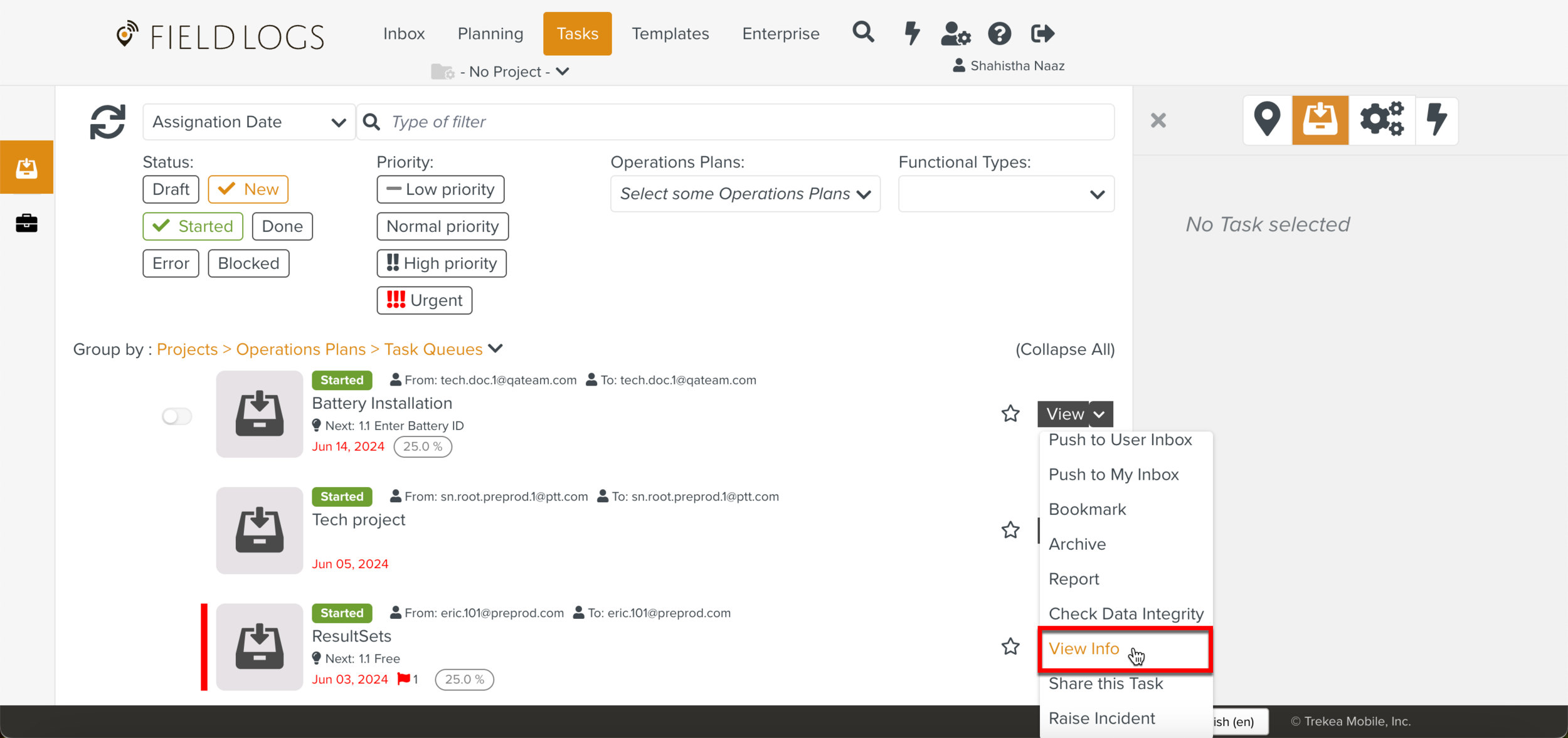Open the search magnifier in top navigation

(863, 33)
